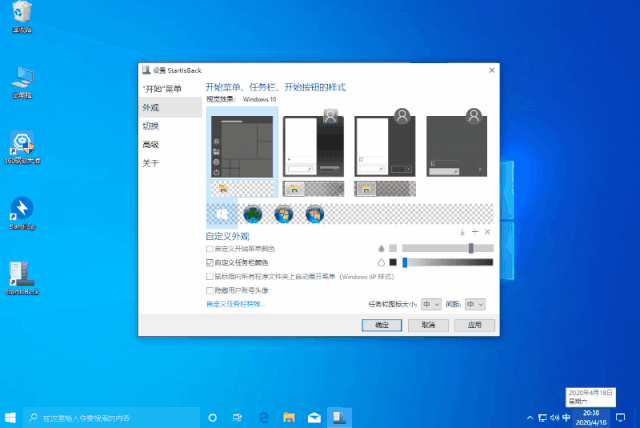Open the Mail app from the taskbar
Image resolution: width=640 pixels, height=428 pixels.
[x=314, y=418]
